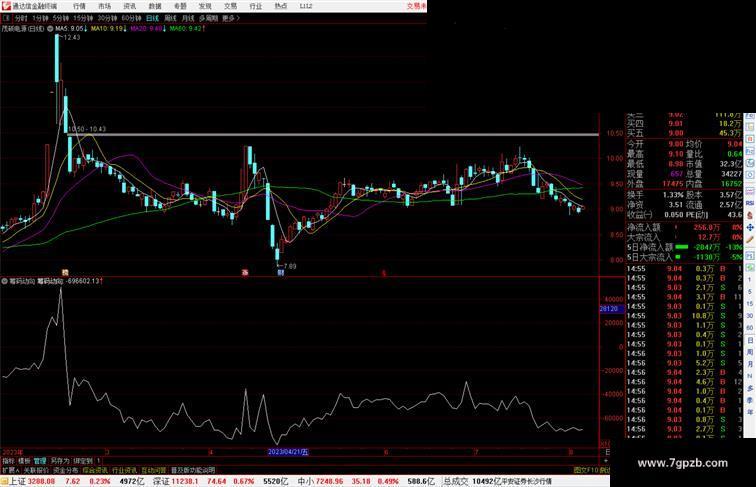The width and height of the screenshot is (756, 487).
Task: Click the clock icon in the right sidebar
Action: [750, 175]
